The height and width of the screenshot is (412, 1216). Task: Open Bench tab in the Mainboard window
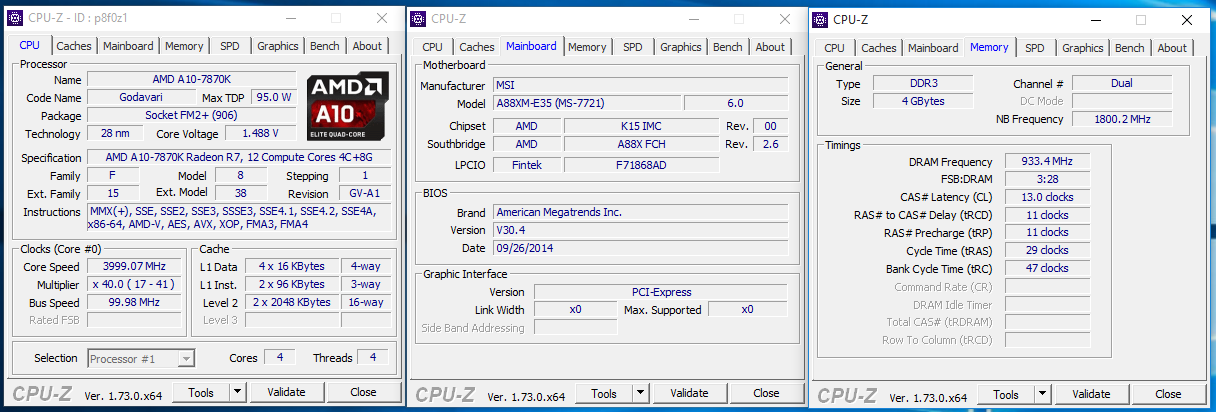pyautogui.click(x=728, y=47)
